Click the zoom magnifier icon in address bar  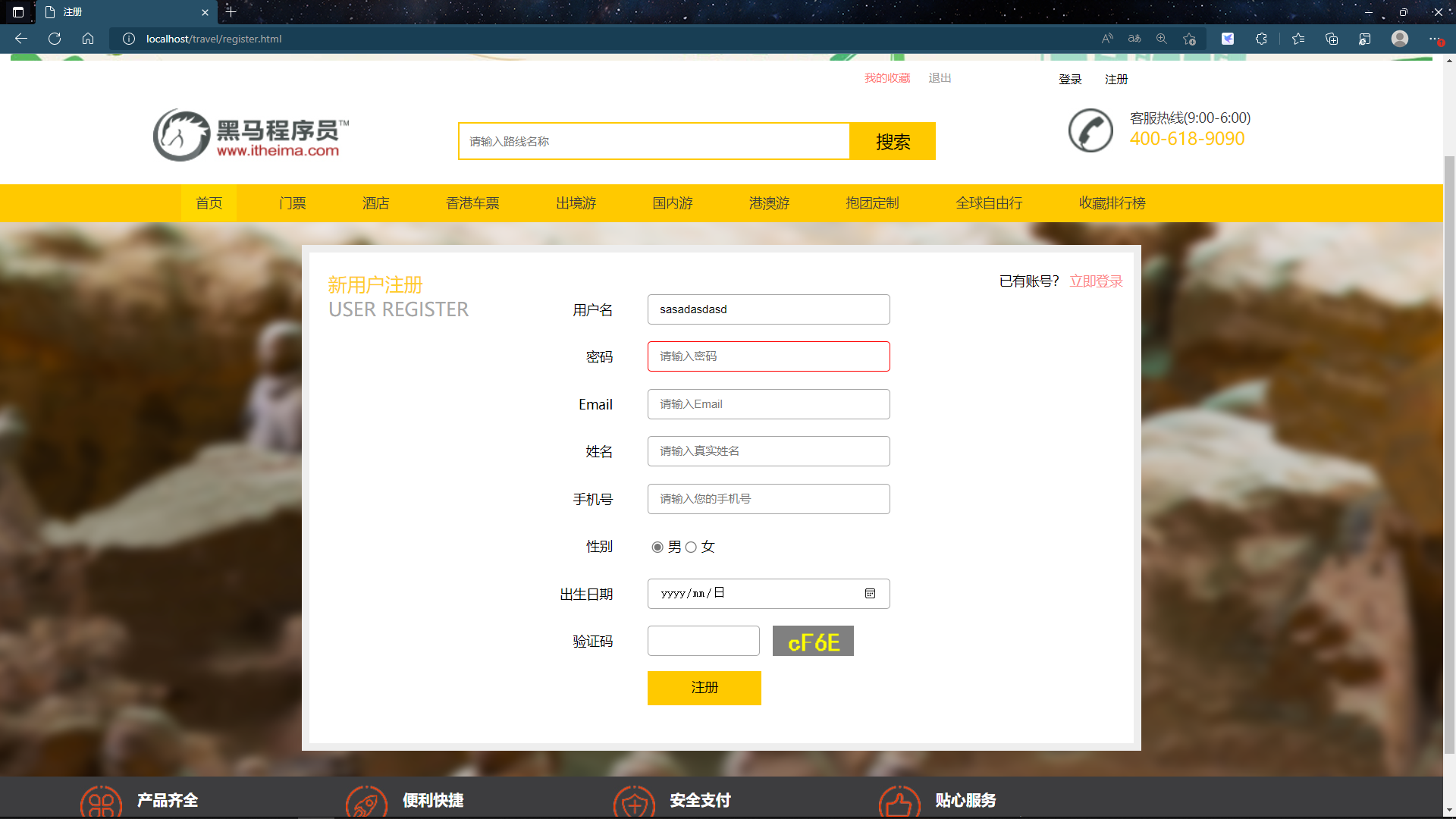click(1161, 39)
